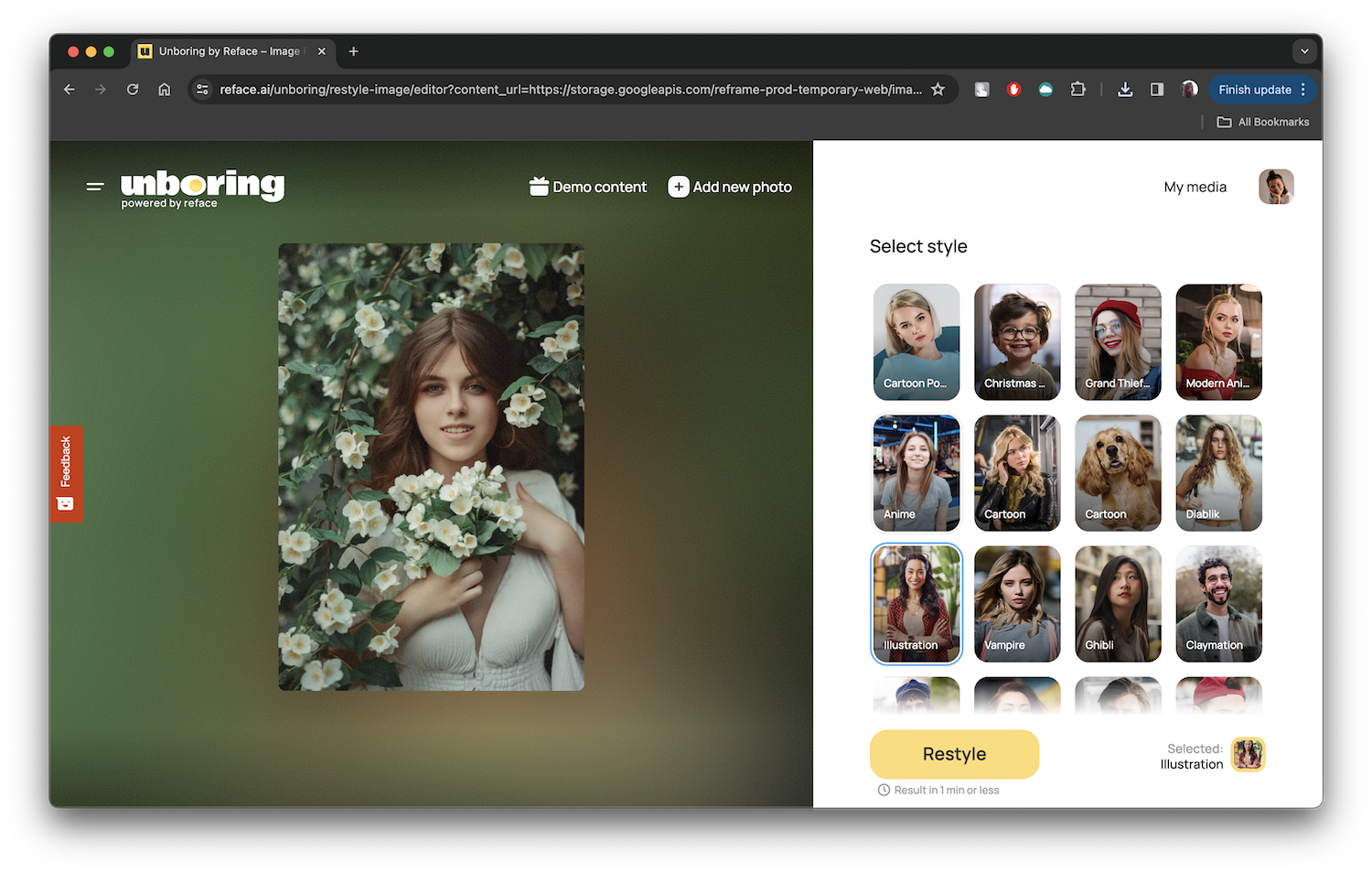Screen dimensions: 1372x873
Task: Open the hamburger menu beside unboring logo
Action: pos(95,187)
